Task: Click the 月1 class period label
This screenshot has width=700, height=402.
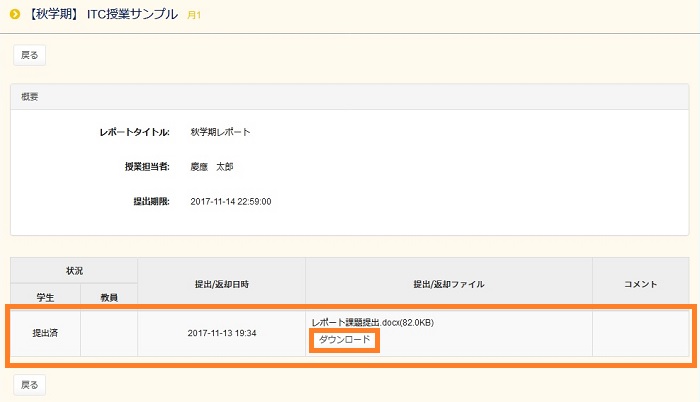Action: (195, 15)
